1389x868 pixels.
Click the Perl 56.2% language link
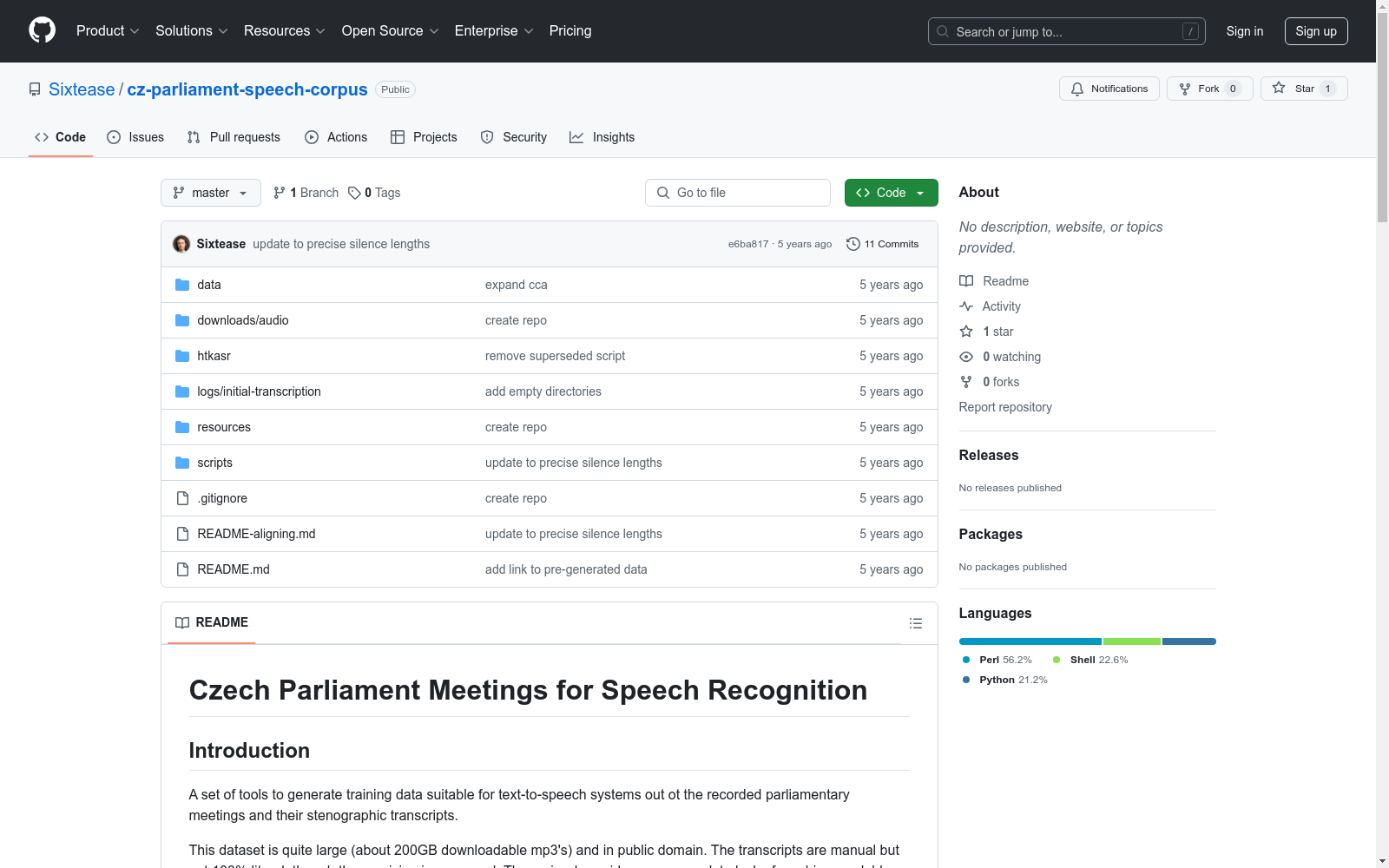pyautogui.click(x=997, y=660)
